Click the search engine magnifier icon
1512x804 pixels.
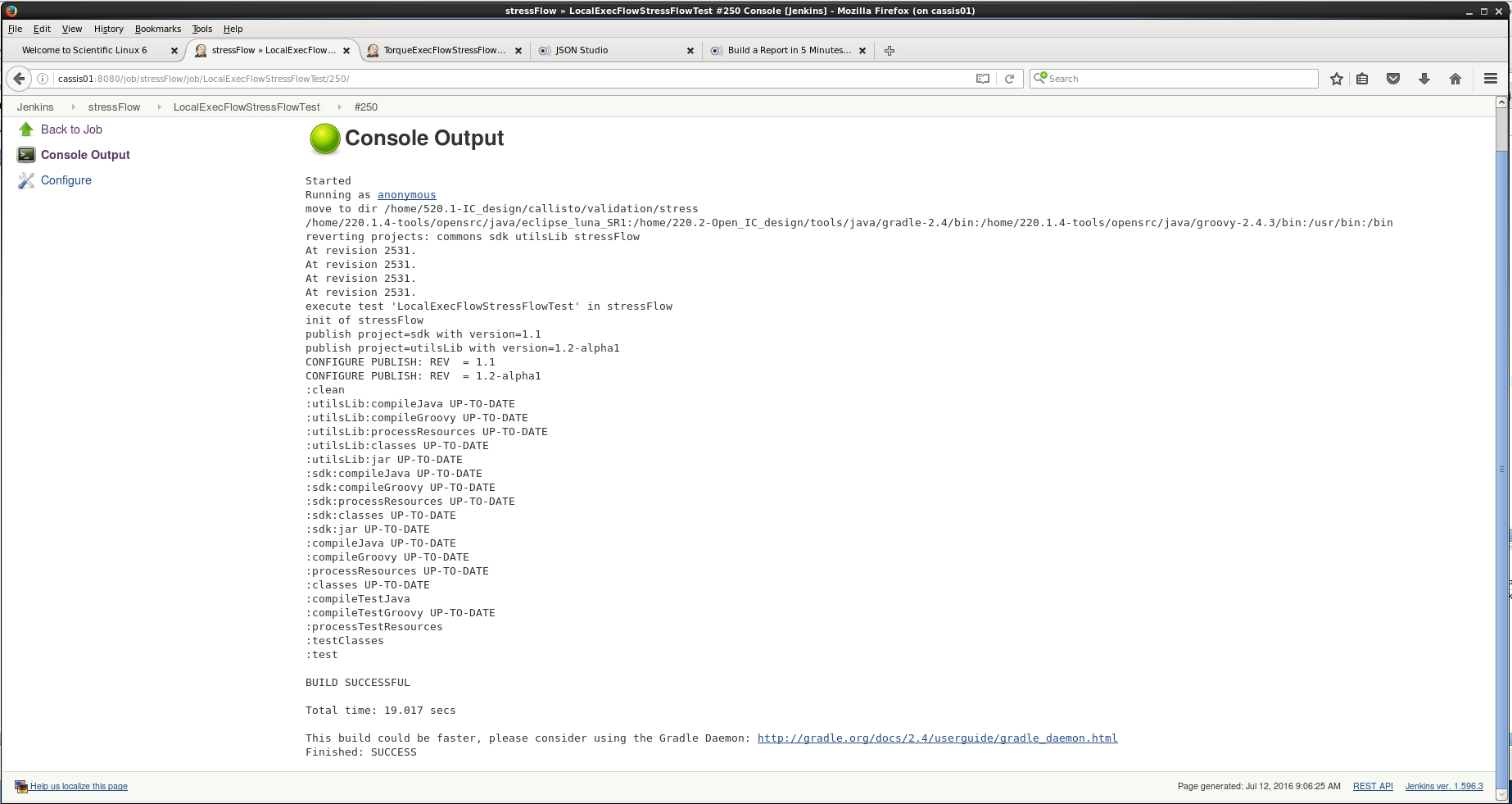1040,78
